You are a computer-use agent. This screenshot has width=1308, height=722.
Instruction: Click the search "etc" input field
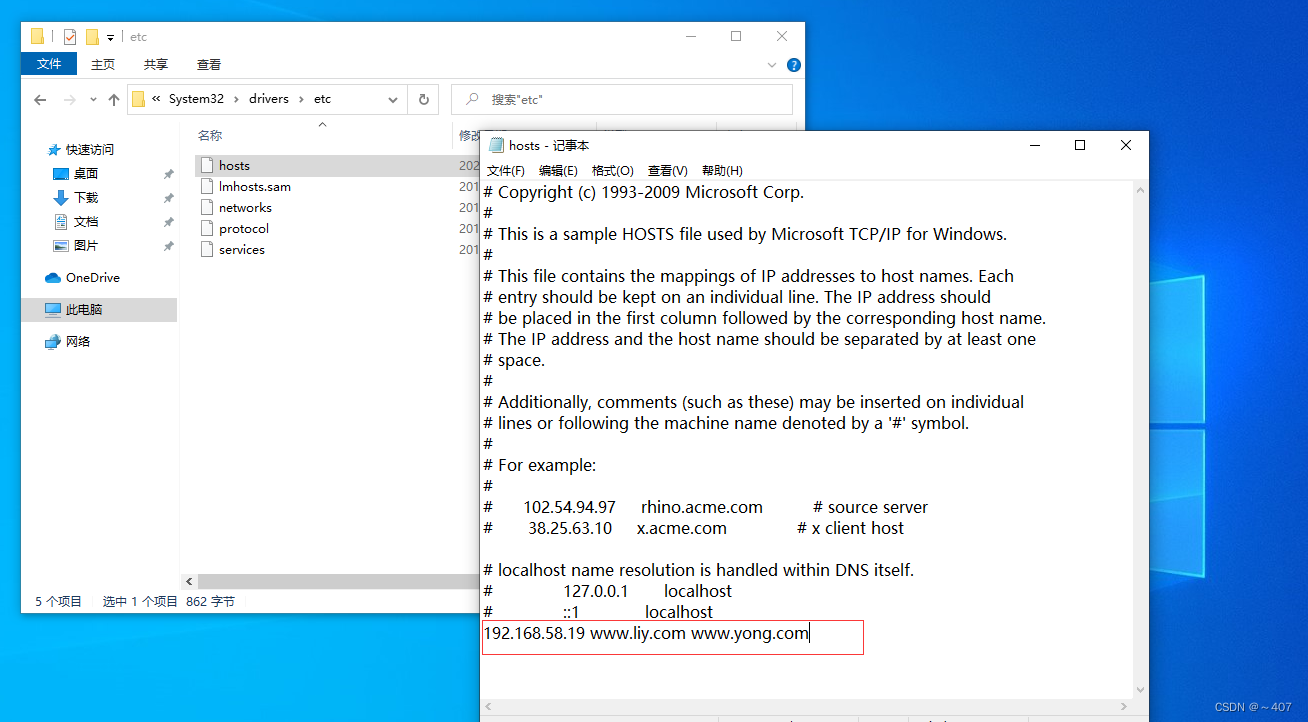pyautogui.click(x=622, y=100)
